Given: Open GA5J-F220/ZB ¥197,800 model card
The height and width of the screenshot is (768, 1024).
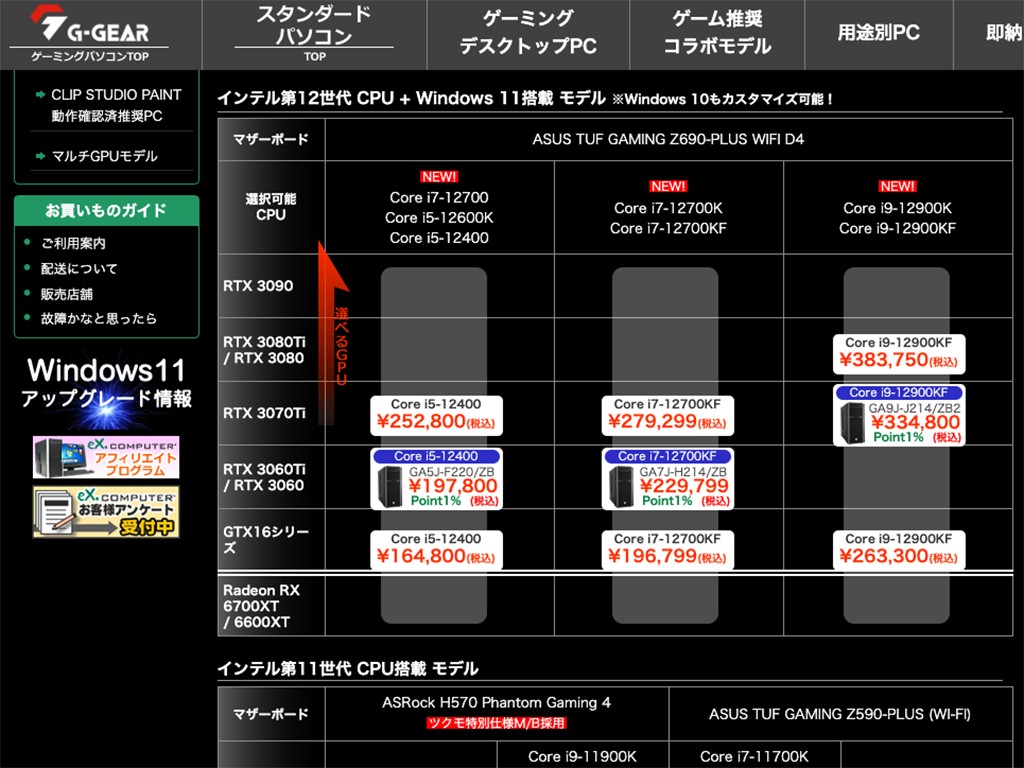Looking at the screenshot, I should (x=436, y=479).
